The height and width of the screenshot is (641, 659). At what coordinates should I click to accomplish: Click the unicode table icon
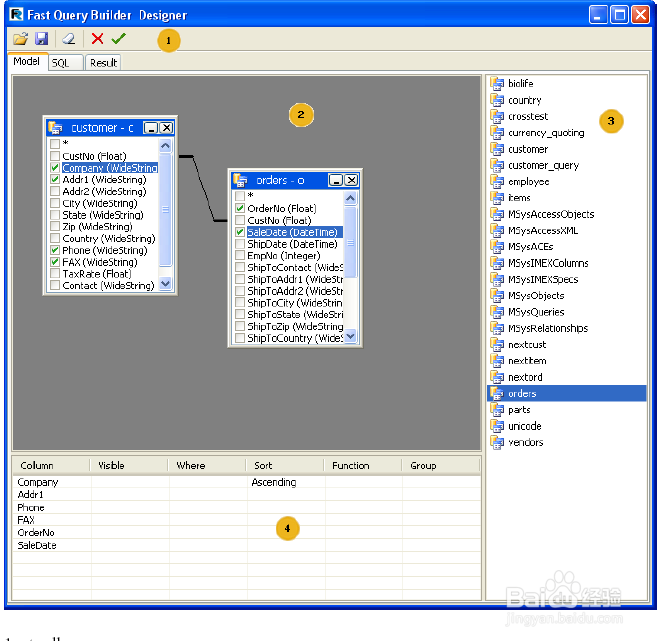497,426
